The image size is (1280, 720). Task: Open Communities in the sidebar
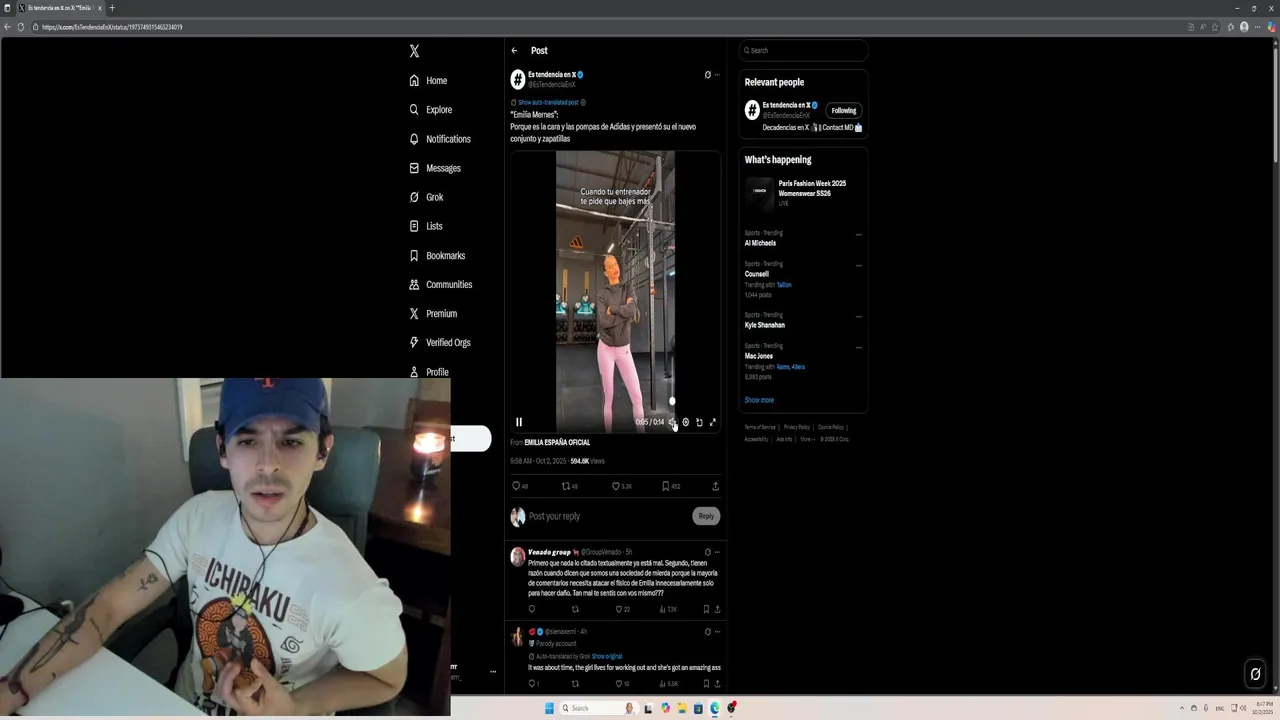(440, 285)
